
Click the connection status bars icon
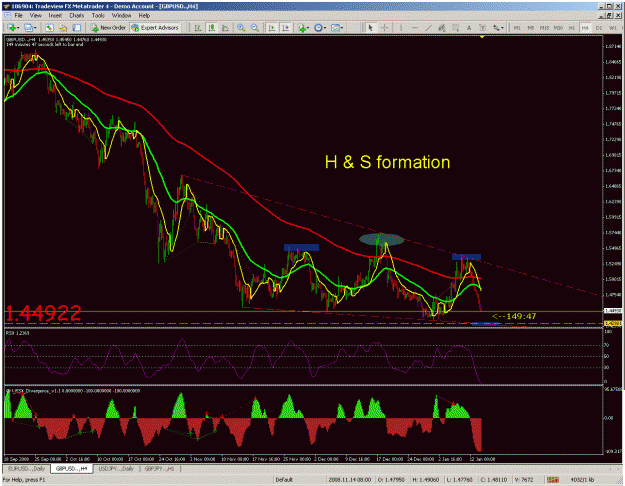[552, 480]
